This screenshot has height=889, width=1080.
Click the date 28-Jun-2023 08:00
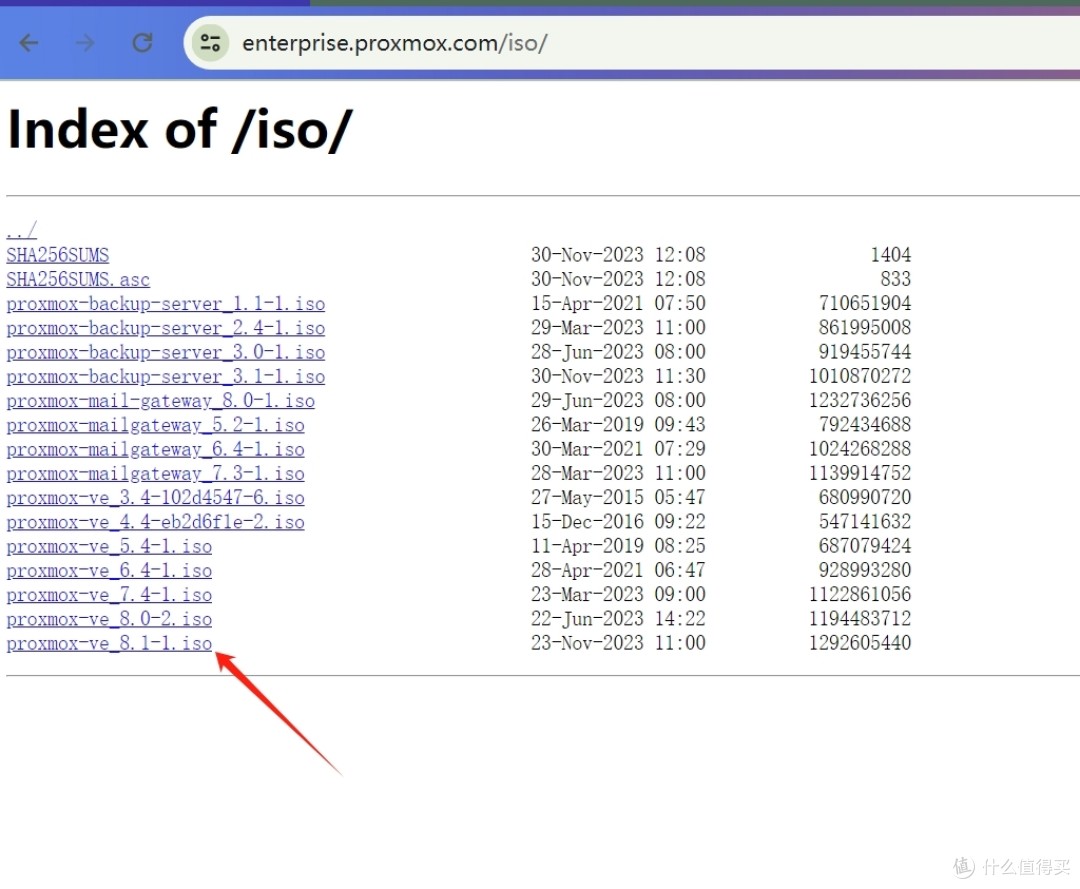point(618,352)
